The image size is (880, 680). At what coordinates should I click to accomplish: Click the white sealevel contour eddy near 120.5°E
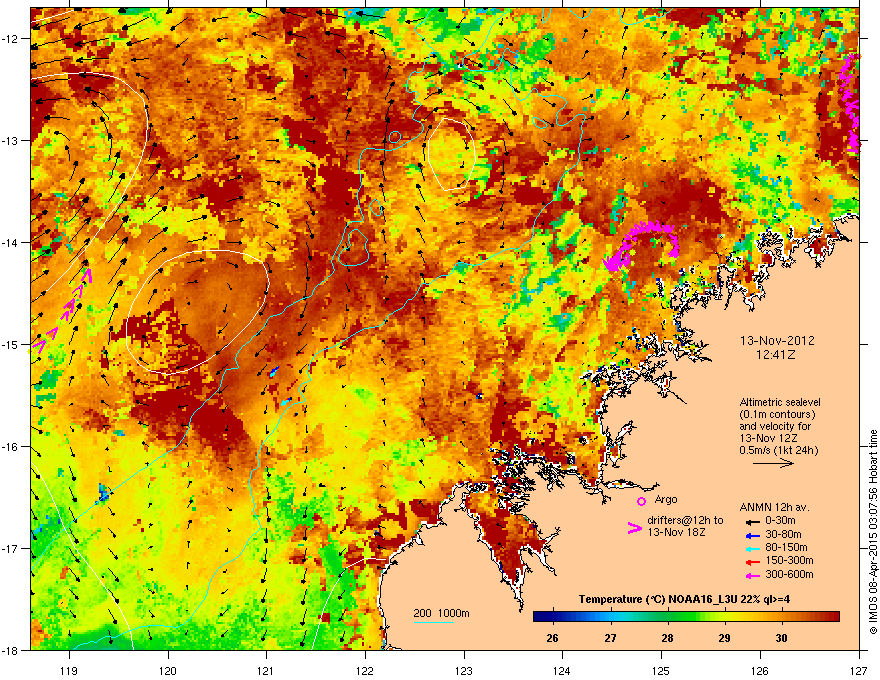[198, 312]
